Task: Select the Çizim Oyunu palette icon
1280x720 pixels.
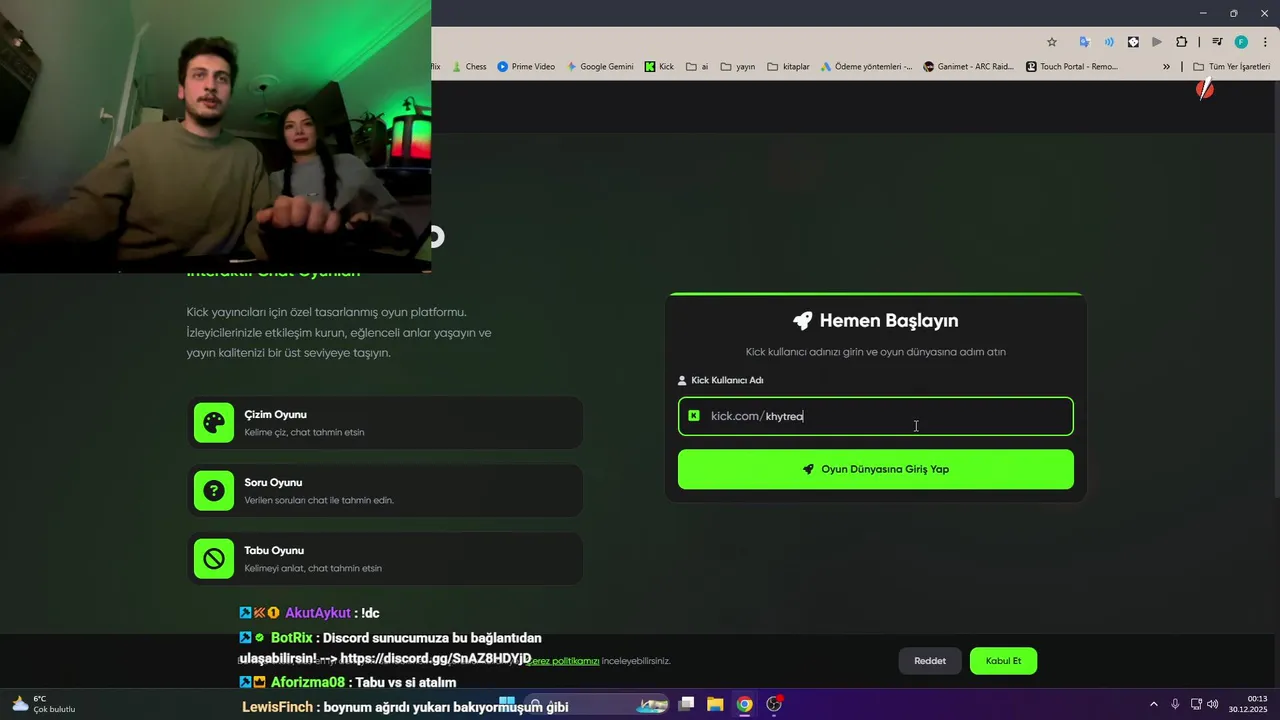Action: [x=214, y=423]
